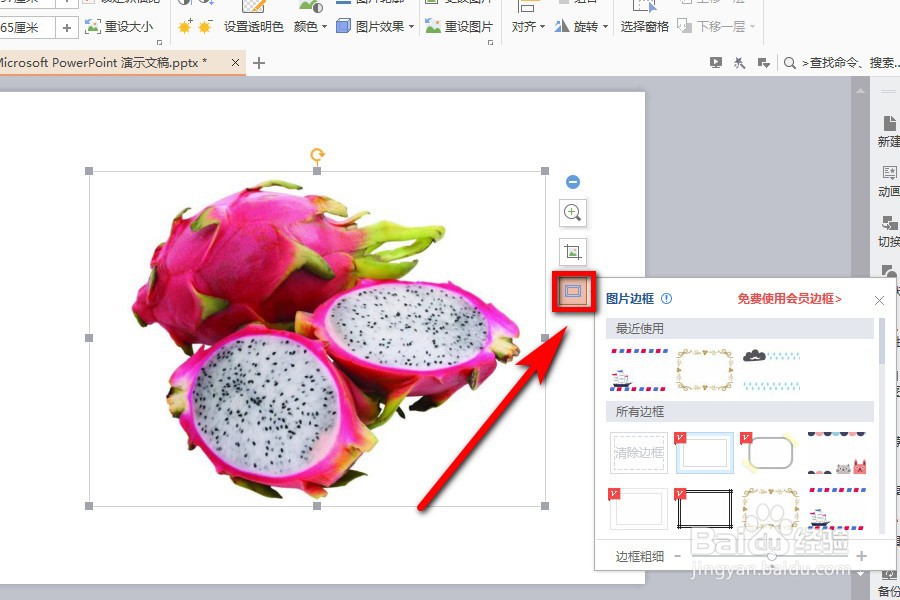
Task: Increase brightness with the sun plus icon
Action: click(x=185, y=26)
